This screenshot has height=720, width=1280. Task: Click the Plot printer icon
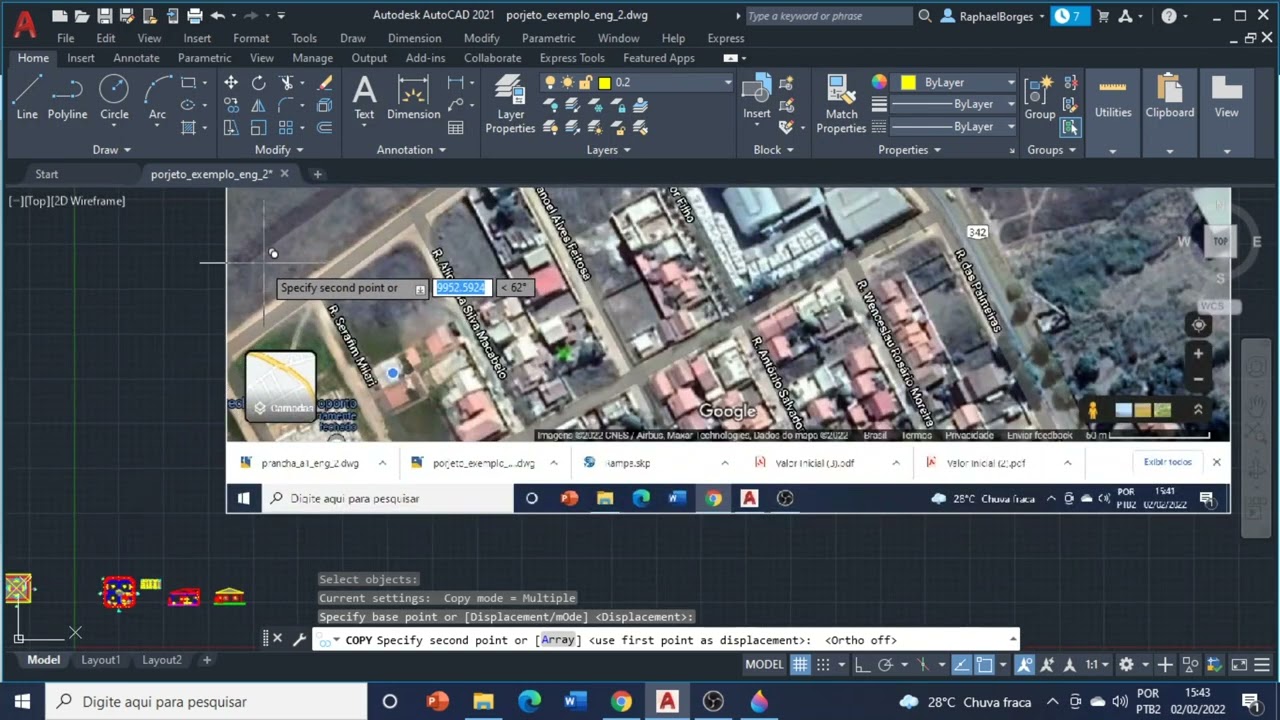[195, 16]
